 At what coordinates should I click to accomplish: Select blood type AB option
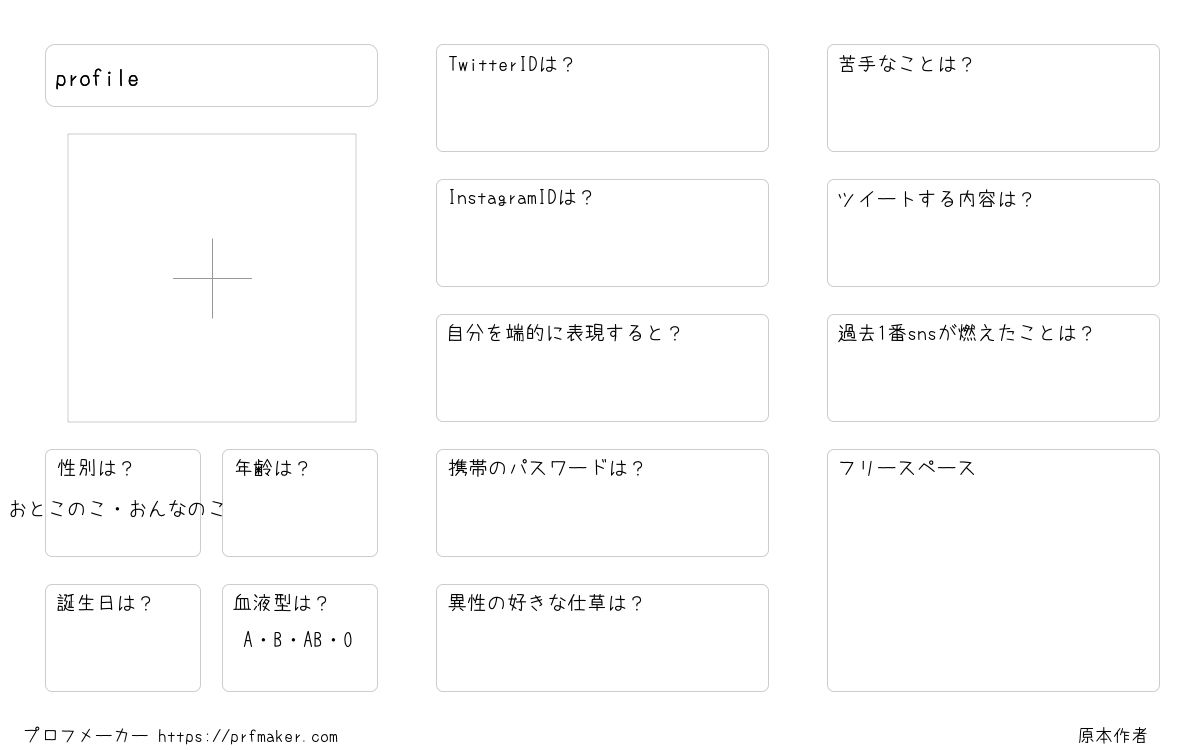[313, 640]
